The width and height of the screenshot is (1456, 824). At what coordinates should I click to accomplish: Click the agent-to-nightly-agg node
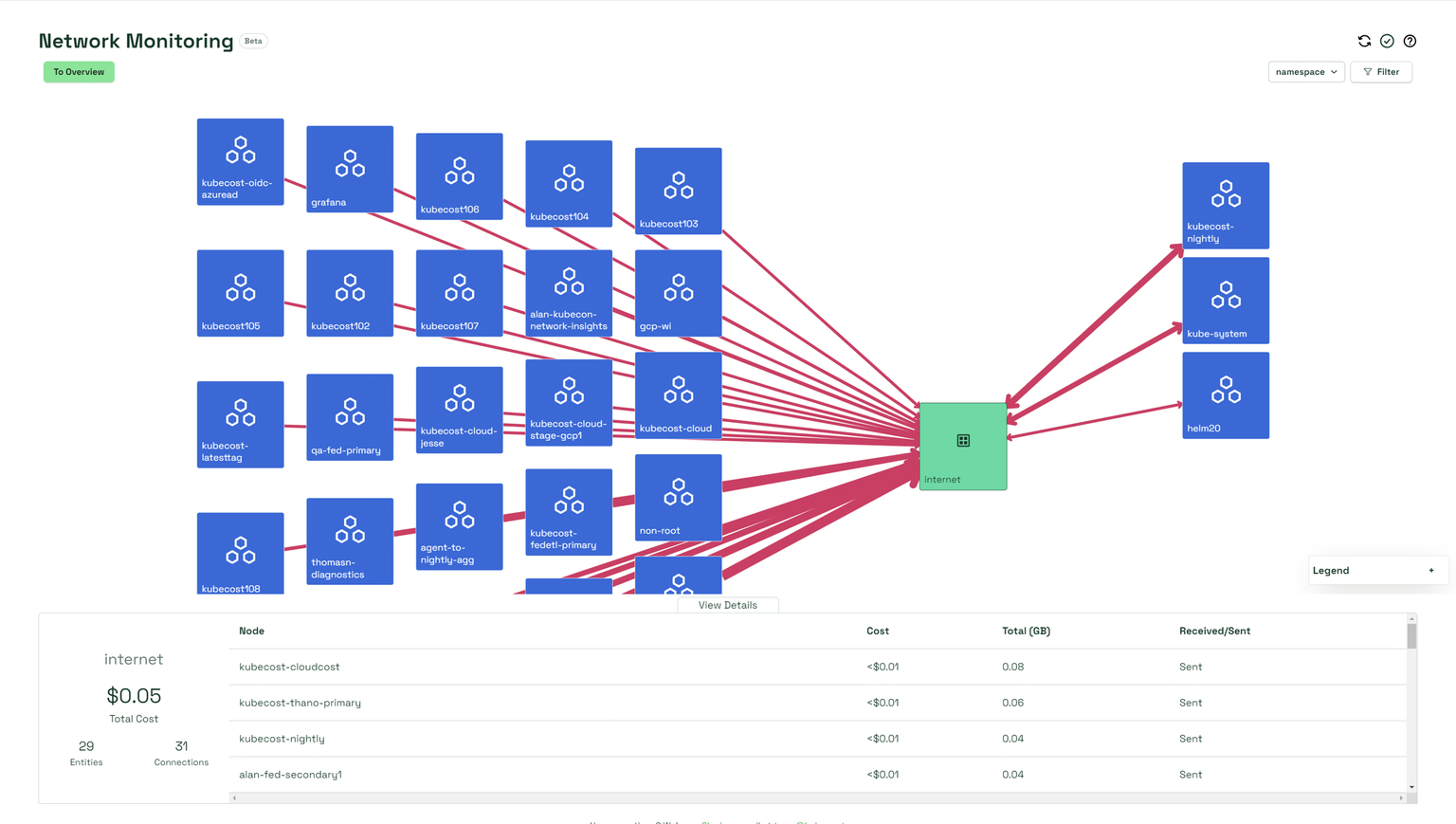click(459, 526)
